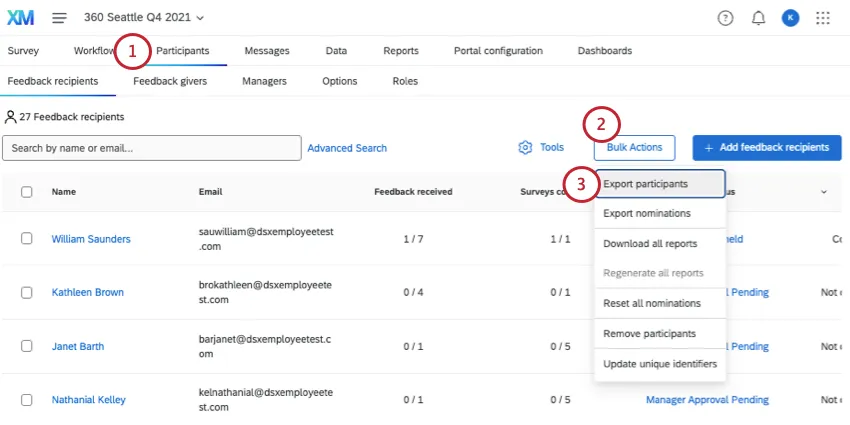This screenshot has width=850, height=425.
Task: Choose Download all reports
Action: [660, 244]
